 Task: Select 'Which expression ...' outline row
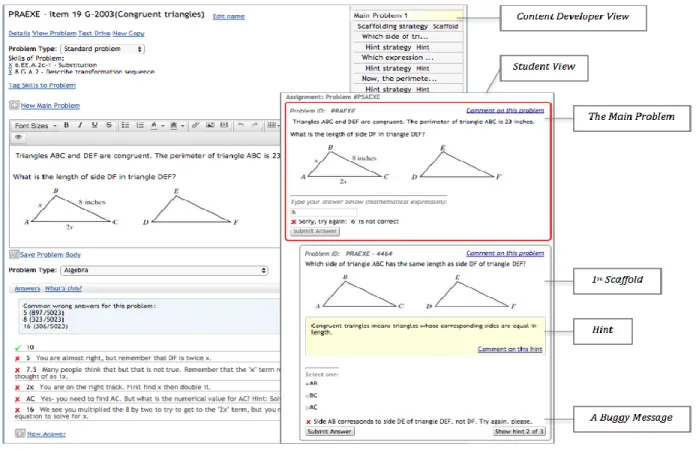[407, 58]
